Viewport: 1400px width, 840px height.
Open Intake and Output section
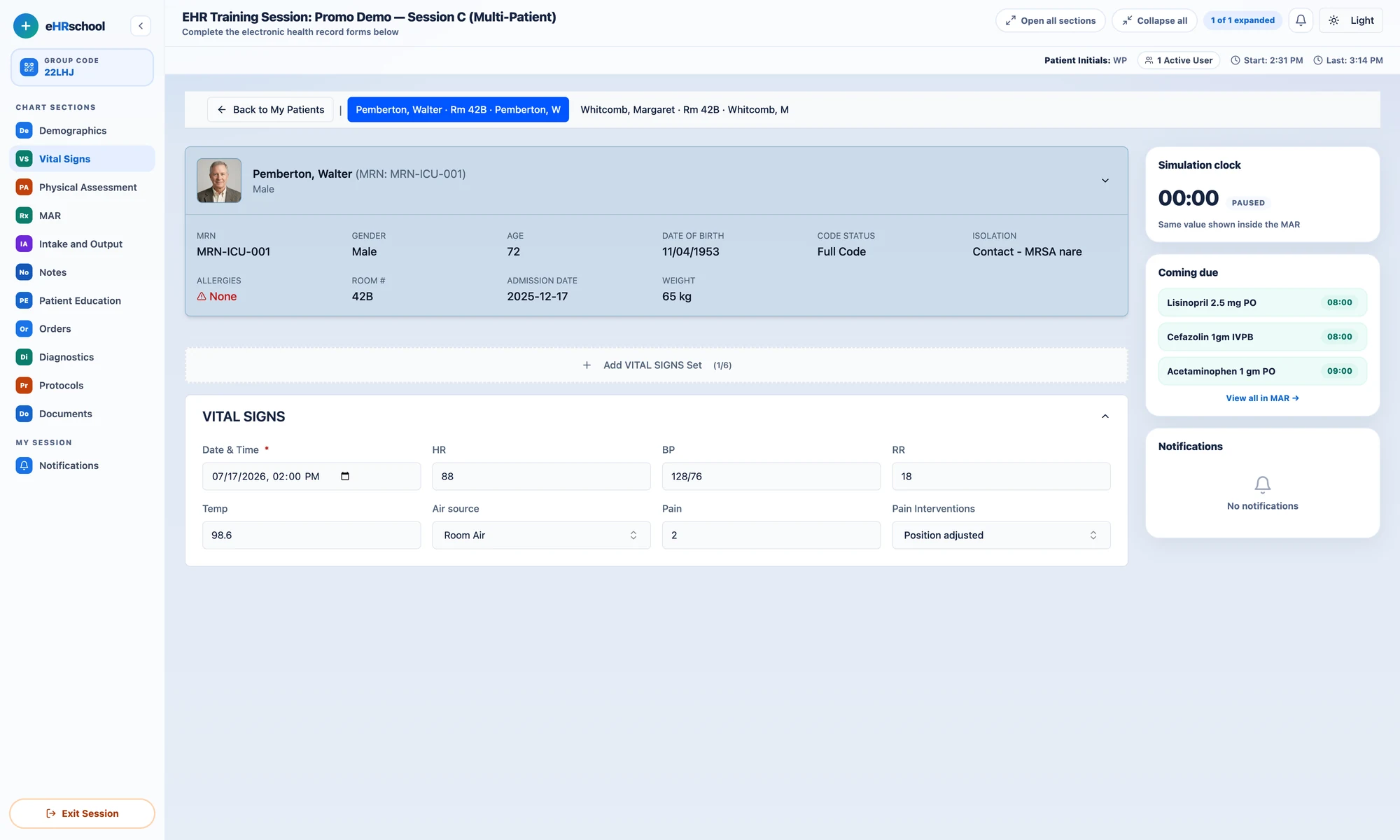(83, 244)
